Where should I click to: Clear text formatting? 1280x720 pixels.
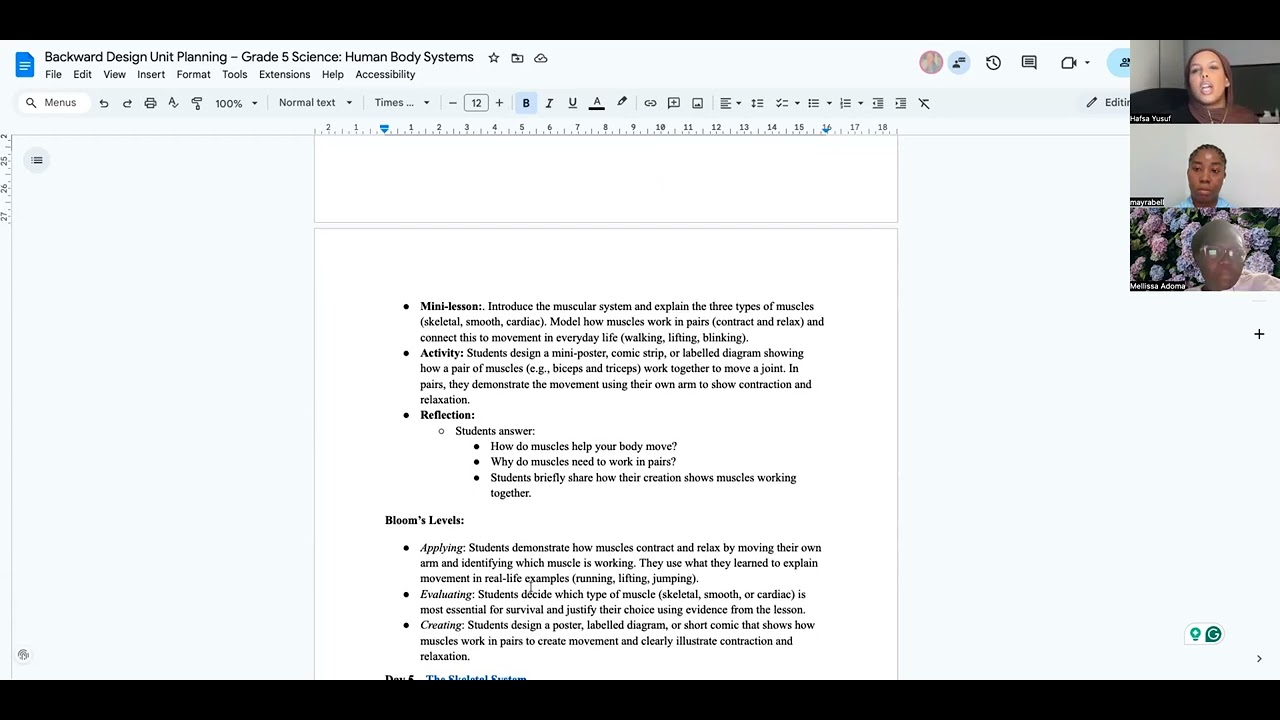pos(924,103)
